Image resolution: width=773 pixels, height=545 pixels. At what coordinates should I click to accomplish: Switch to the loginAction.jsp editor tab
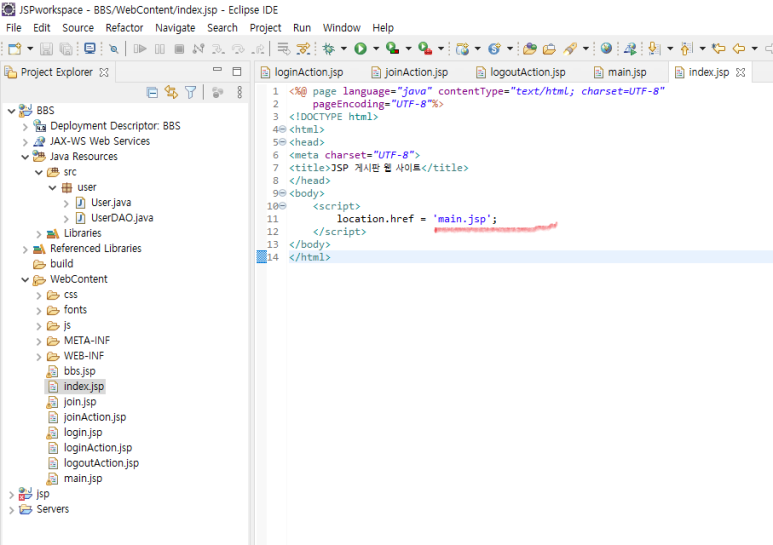coord(302,72)
